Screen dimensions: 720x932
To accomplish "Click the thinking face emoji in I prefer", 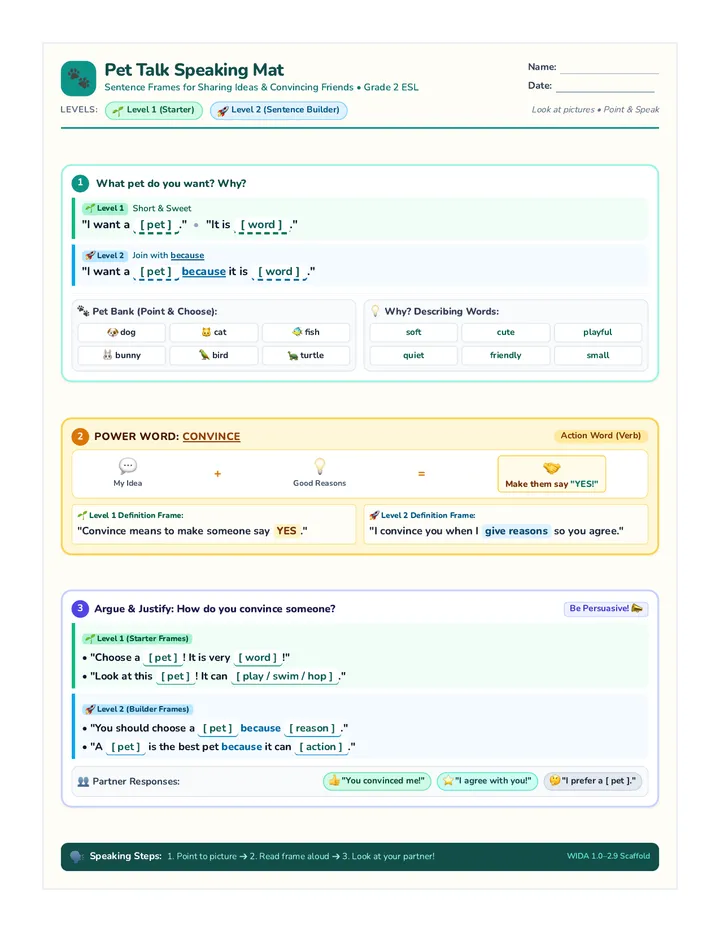I will coord(555,780).
